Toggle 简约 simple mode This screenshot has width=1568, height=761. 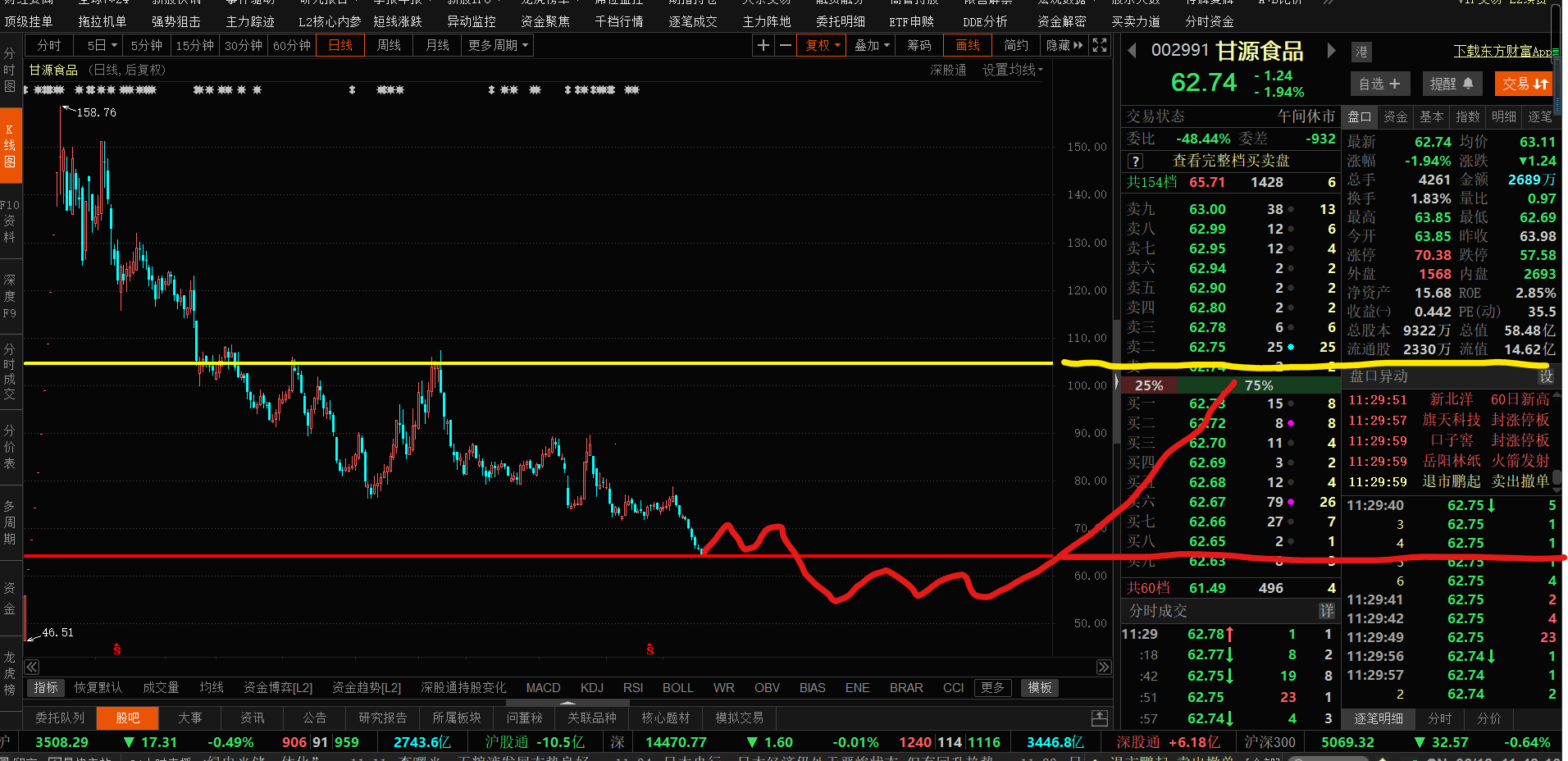pos(1015,45)
